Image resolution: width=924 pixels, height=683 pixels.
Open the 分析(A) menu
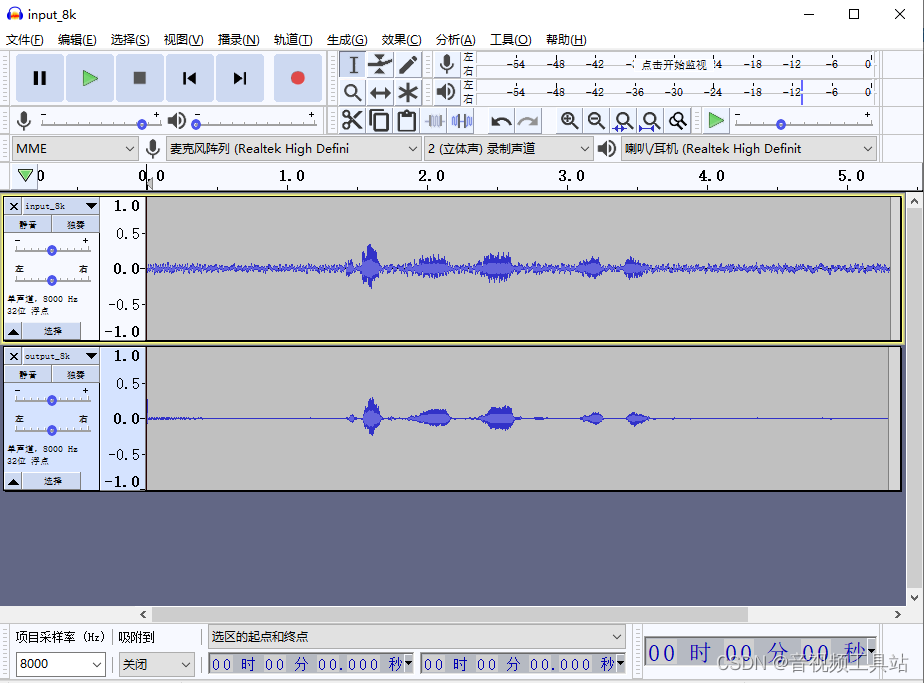(455, 40)
